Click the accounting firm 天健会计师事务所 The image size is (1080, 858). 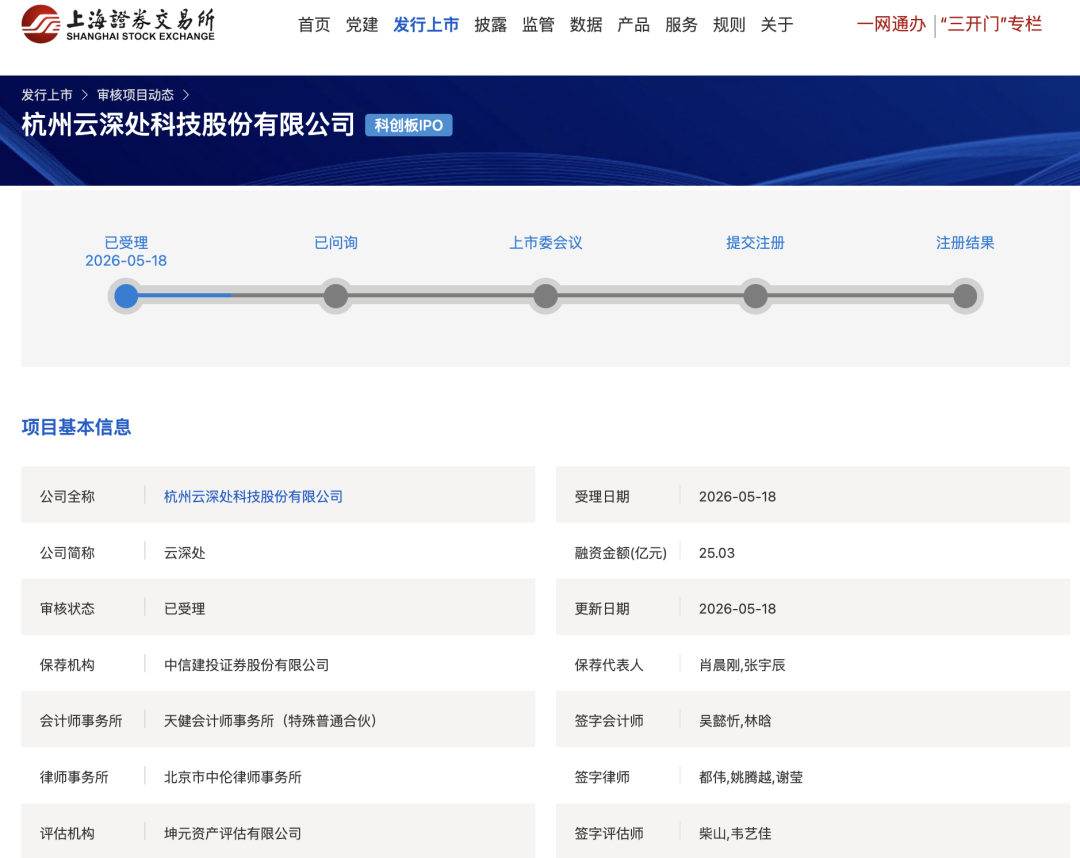click(270, 721)
